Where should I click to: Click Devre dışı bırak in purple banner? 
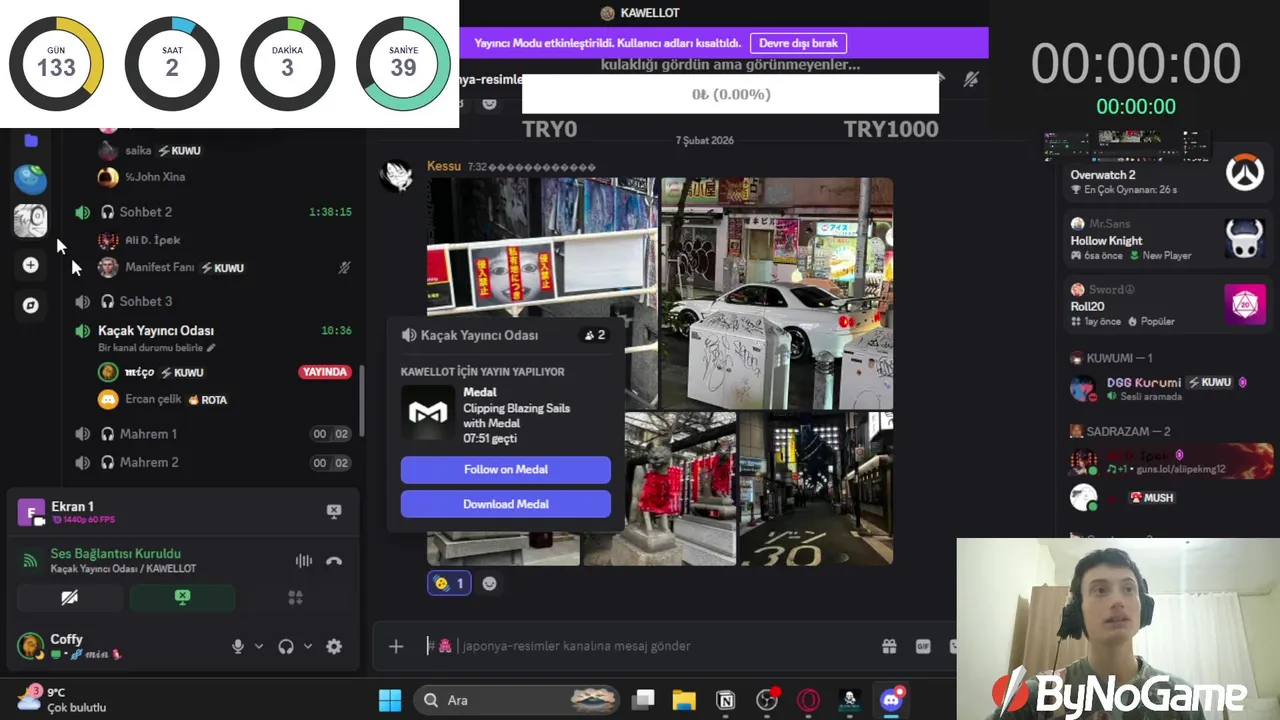click(x=798, y=43)
